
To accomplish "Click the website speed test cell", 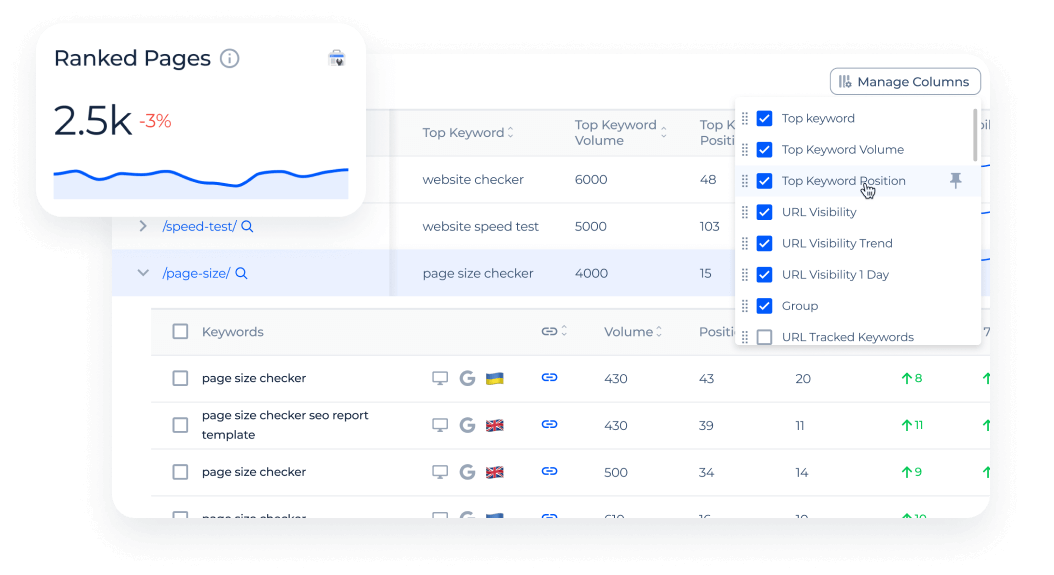I will (481, 227).
